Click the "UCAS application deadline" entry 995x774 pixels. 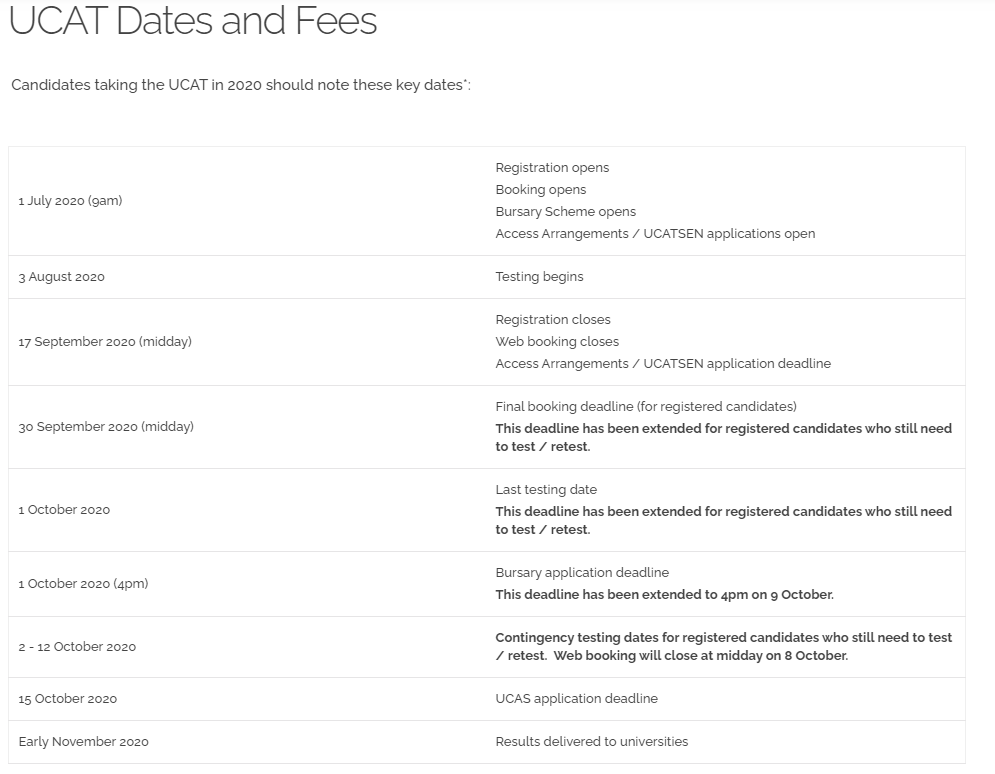(576, 699)
